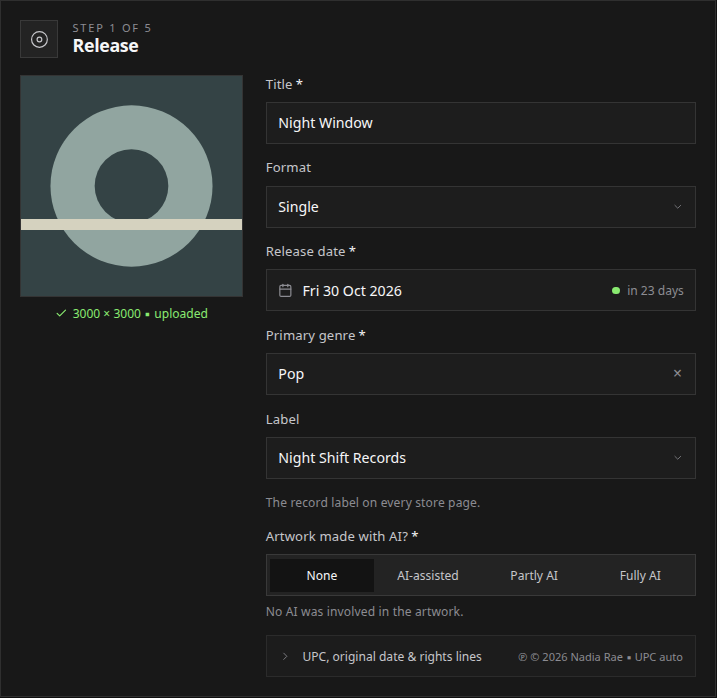Image resolution: width=717 pixels, height=698 pixels.
Task: Click 'The record label on every store page.' hint
Action: tap(373, 503)
